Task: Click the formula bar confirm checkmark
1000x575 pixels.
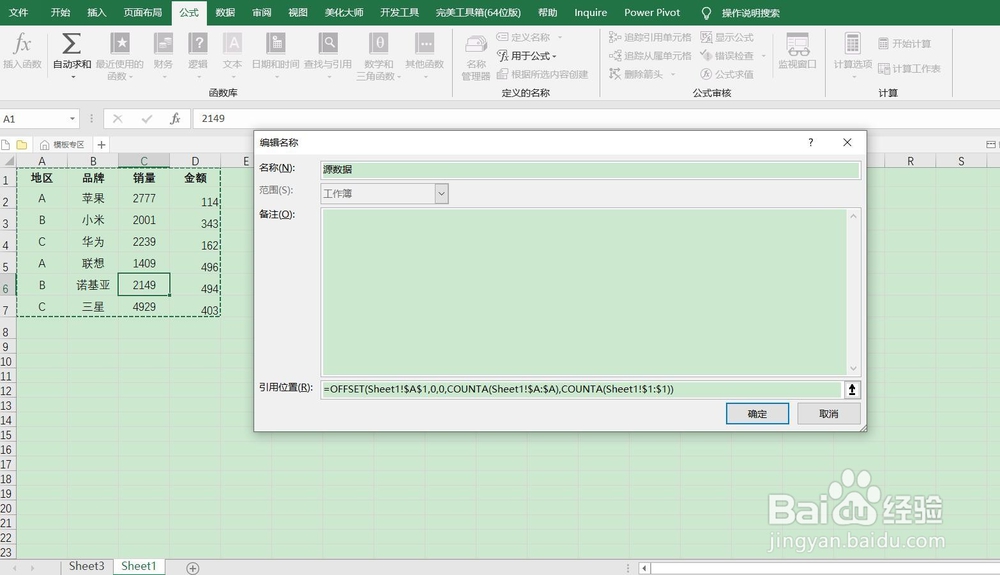Action: (147, 119)
